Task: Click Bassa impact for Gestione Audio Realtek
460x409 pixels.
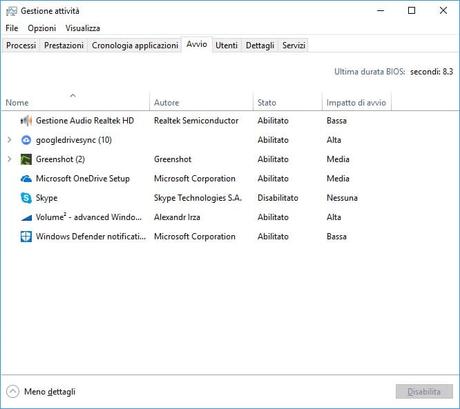Action: [x=336, y=121]
